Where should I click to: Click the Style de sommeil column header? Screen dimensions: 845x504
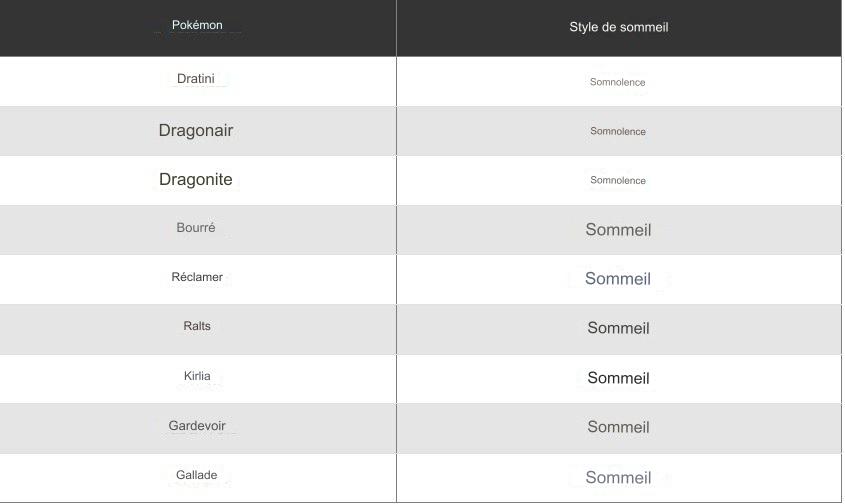coord(618,27)
